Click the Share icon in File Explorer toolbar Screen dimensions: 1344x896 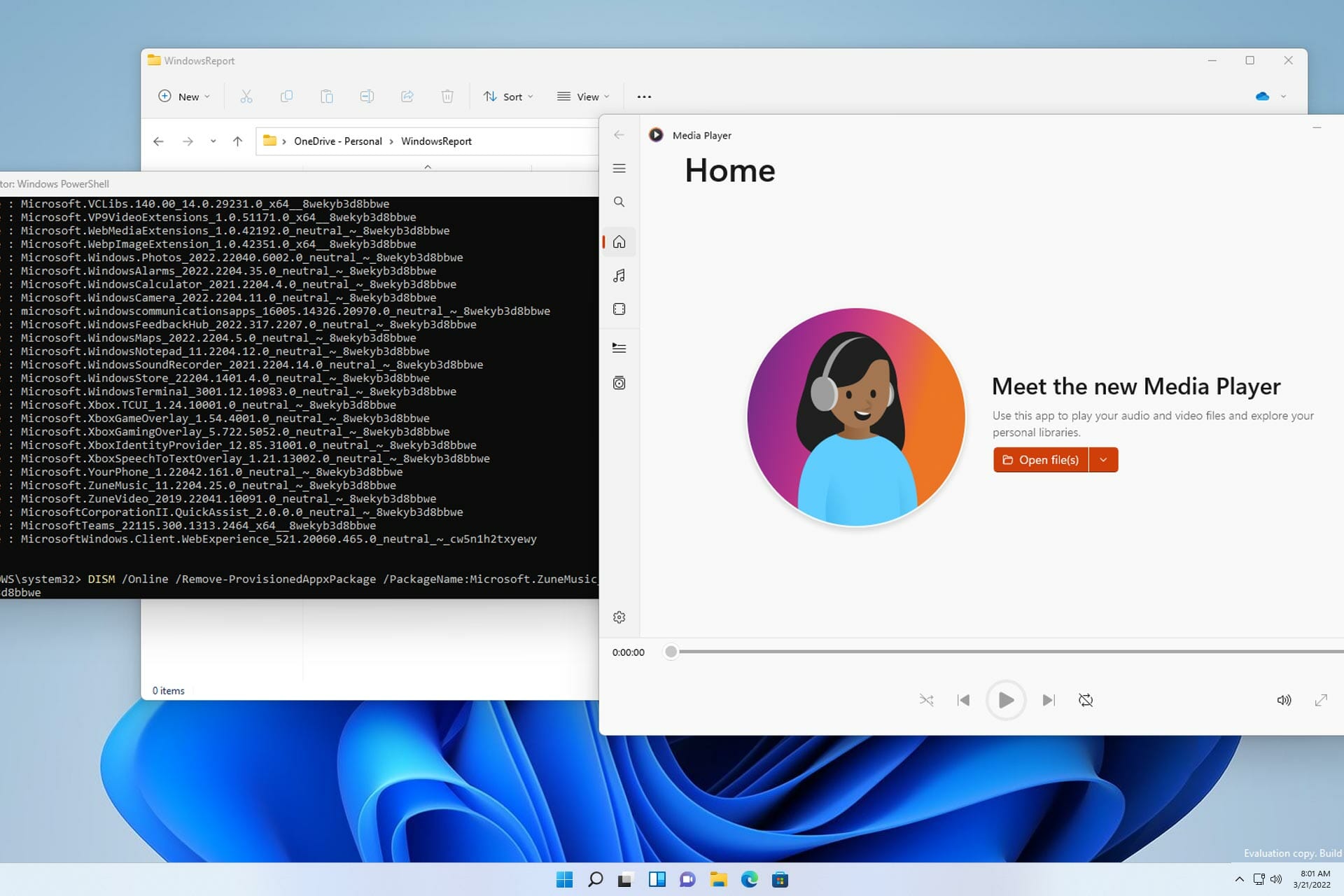click(407, 96)
